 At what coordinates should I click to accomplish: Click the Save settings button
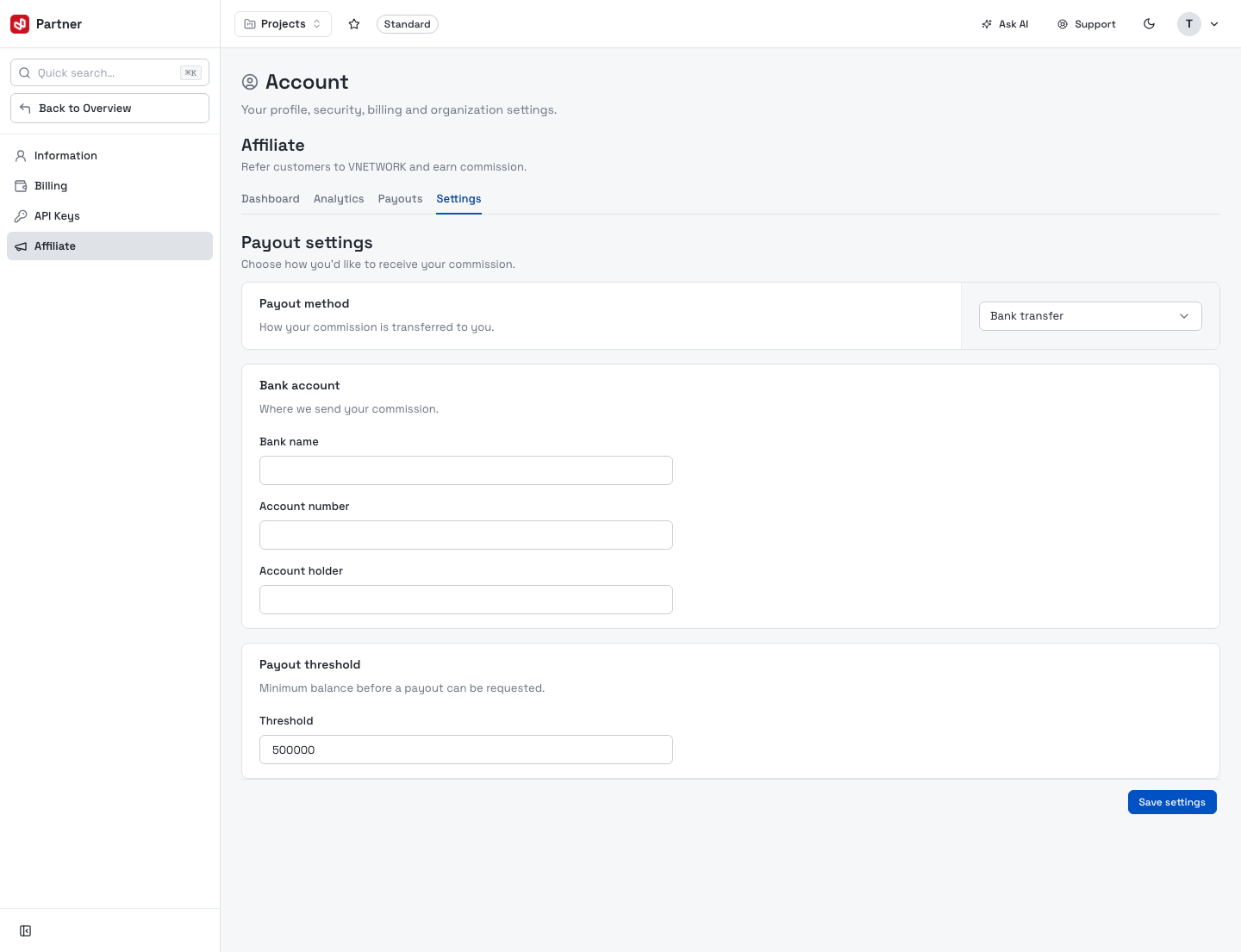coord(1172,802)
